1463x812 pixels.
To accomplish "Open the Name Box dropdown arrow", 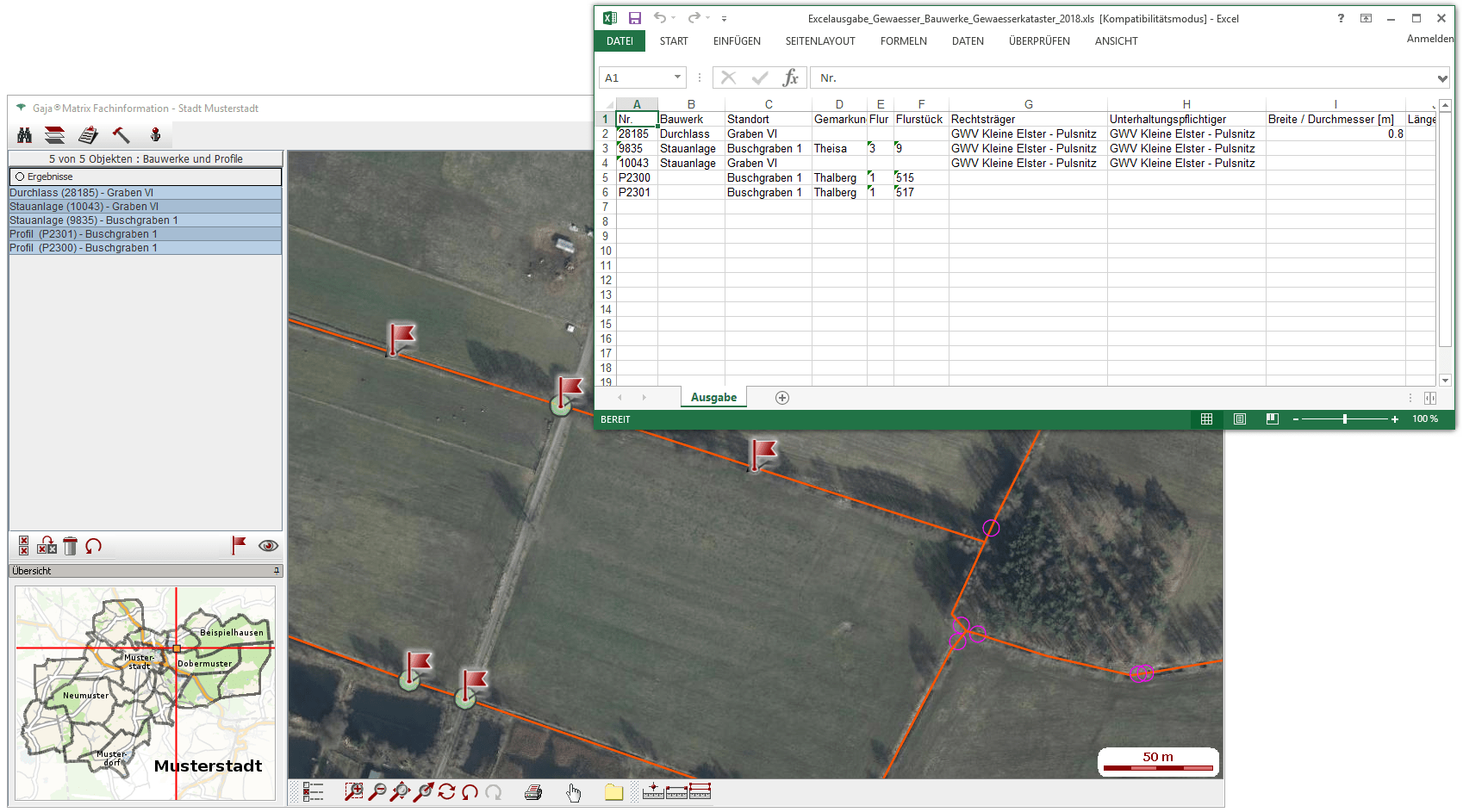I will (x=677, y=77).
